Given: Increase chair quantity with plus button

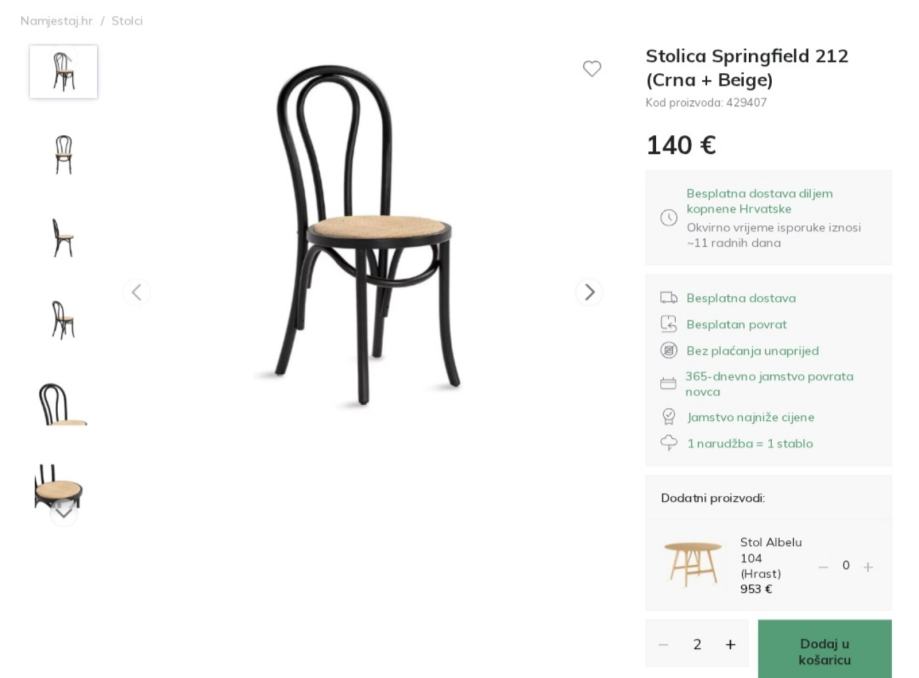Looking at the screenshot, I should [x=730, y=645].
